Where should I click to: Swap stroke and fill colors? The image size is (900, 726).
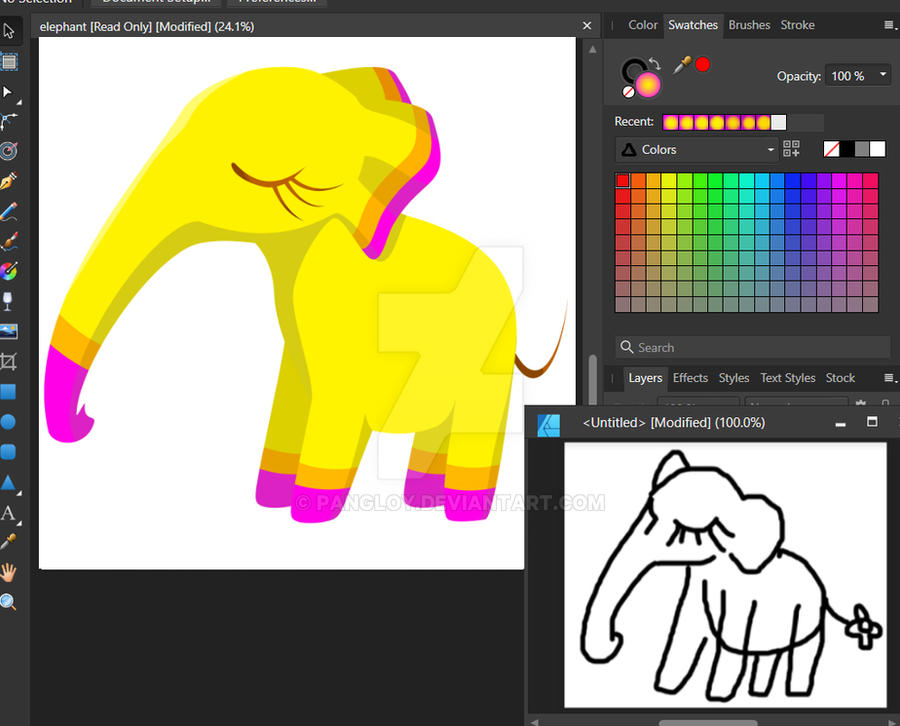coord(655,63)
